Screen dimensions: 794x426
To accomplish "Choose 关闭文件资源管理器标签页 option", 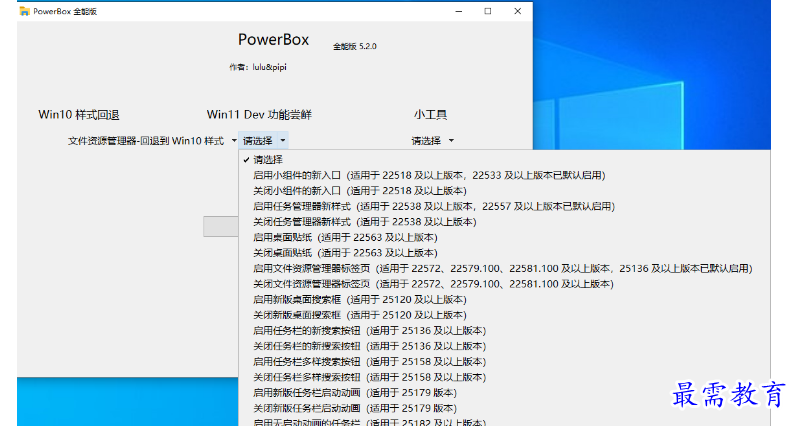I will 504,284.
